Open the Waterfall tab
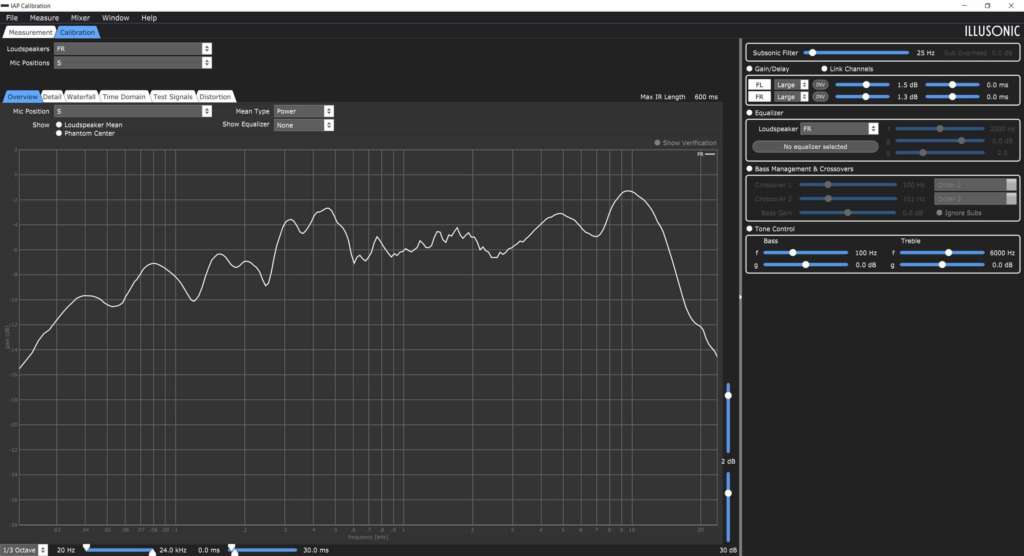This screenshot has height=556, width=1024. (81, 97)
